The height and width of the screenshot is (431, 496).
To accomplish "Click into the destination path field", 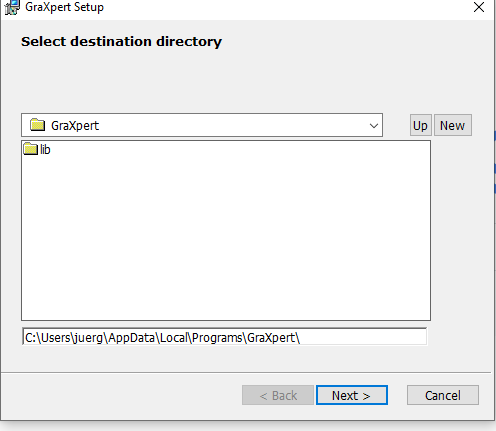I will (224, 337).
